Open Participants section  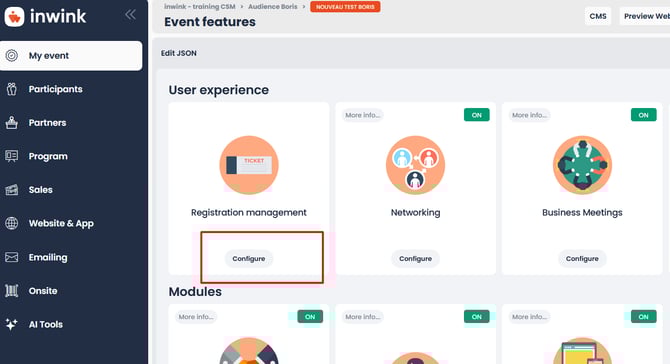point(56,89)
